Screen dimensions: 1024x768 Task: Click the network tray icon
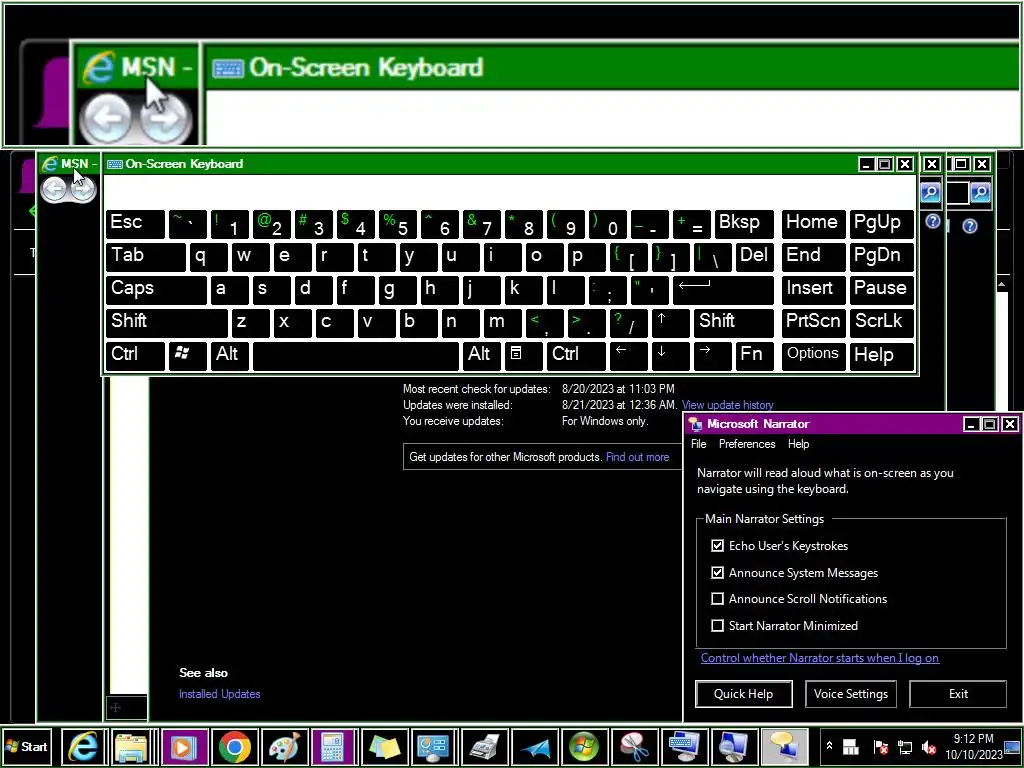905,747
